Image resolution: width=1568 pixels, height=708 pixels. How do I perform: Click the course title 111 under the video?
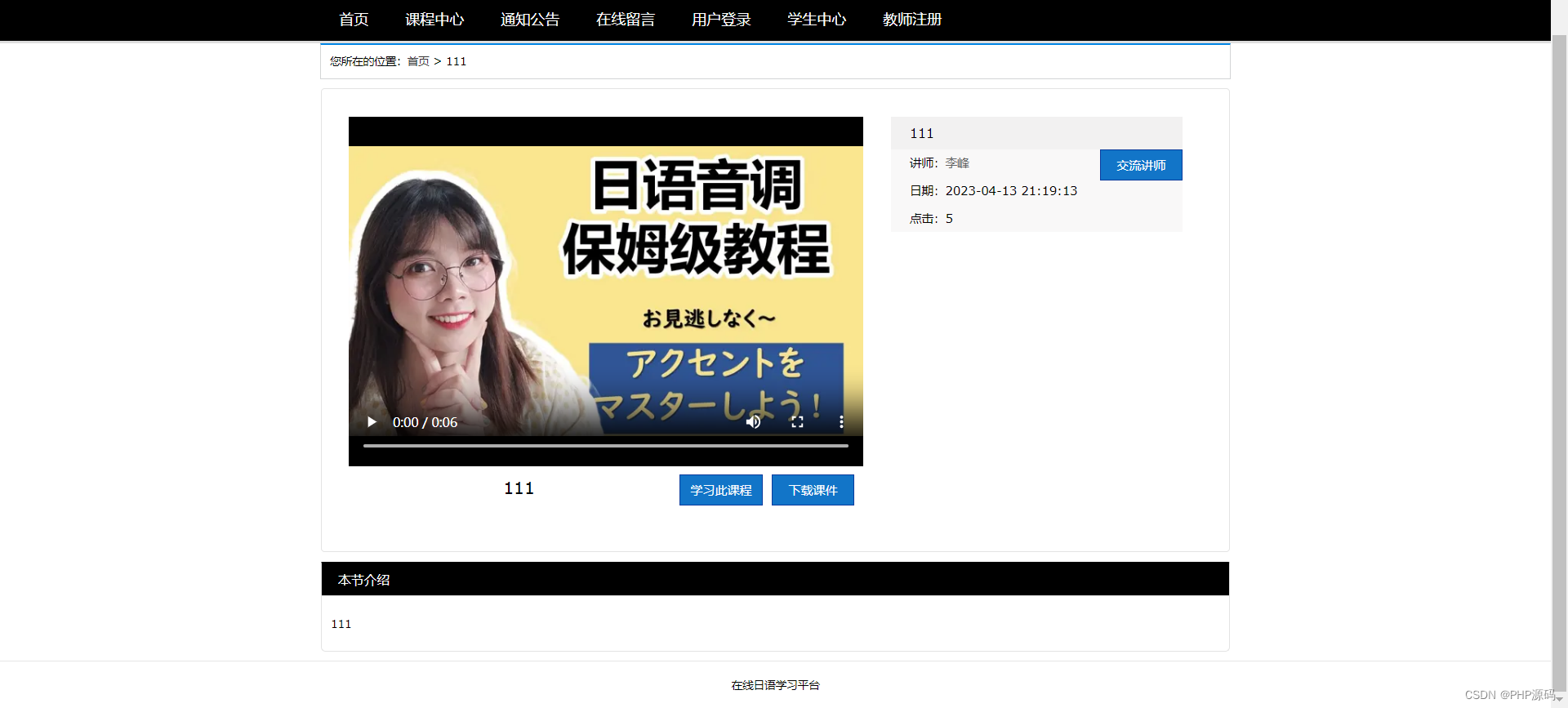(x=519, y=488)
